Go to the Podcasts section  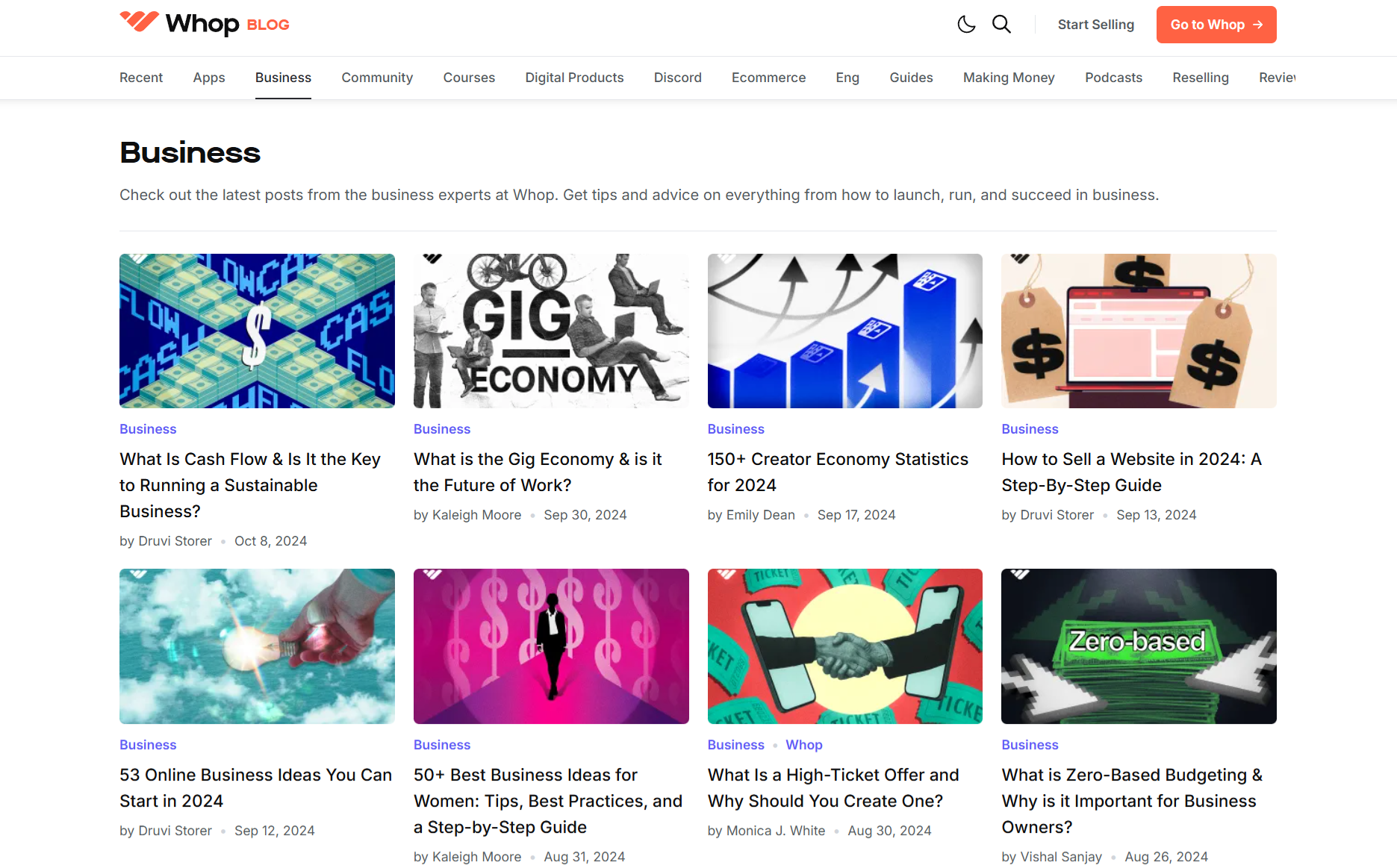pyautogui.click(x=1113, y=78)
